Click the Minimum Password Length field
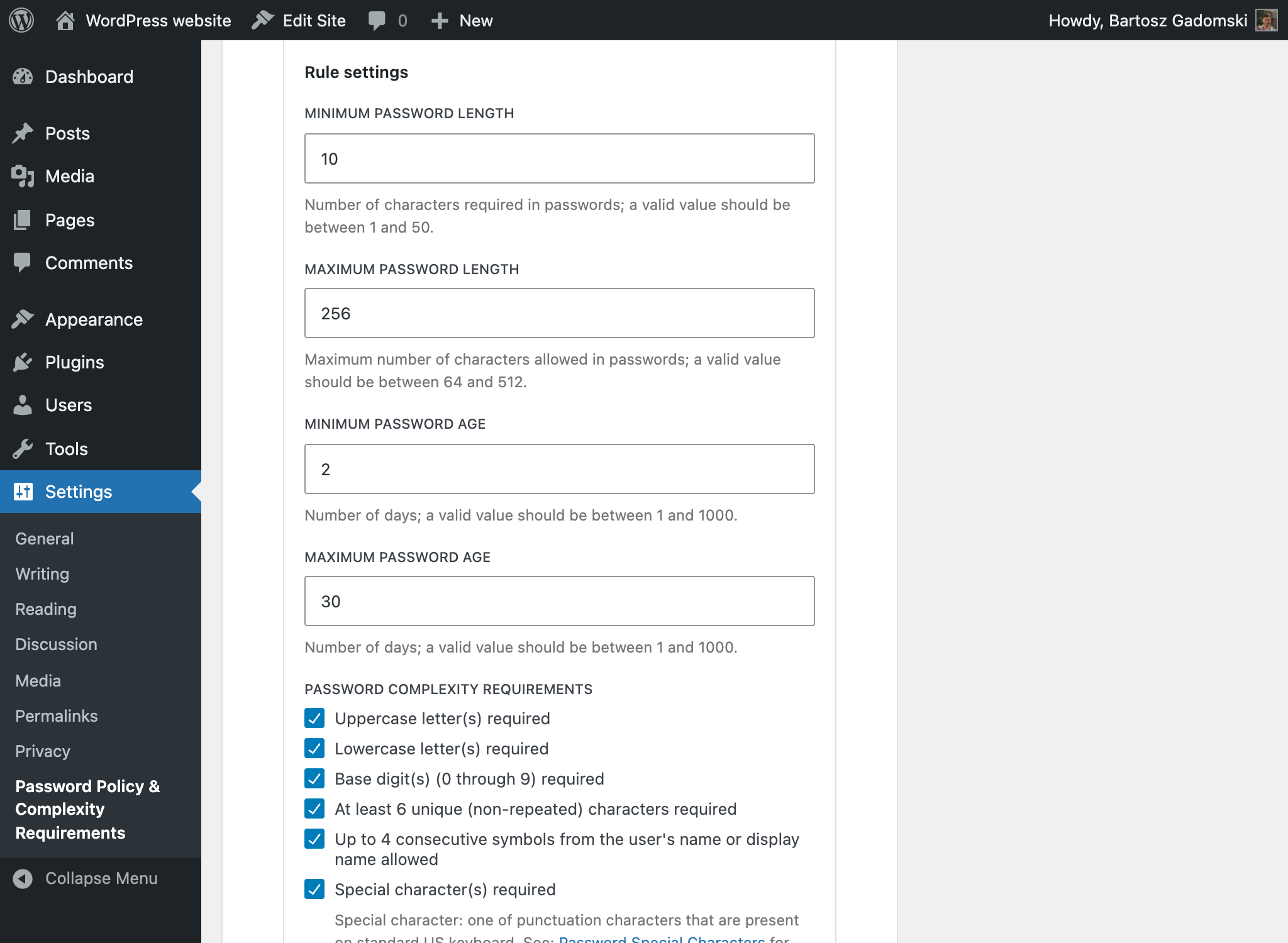 click(x=560, y=158)
